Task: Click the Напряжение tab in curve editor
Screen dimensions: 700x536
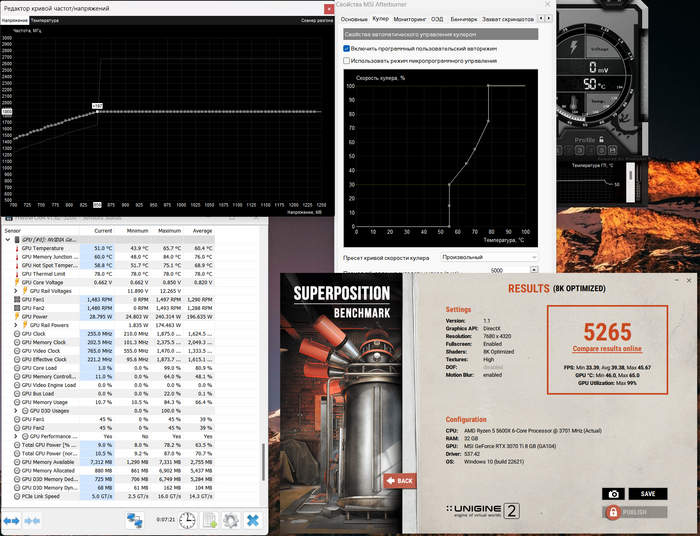Action: [15, 20]
